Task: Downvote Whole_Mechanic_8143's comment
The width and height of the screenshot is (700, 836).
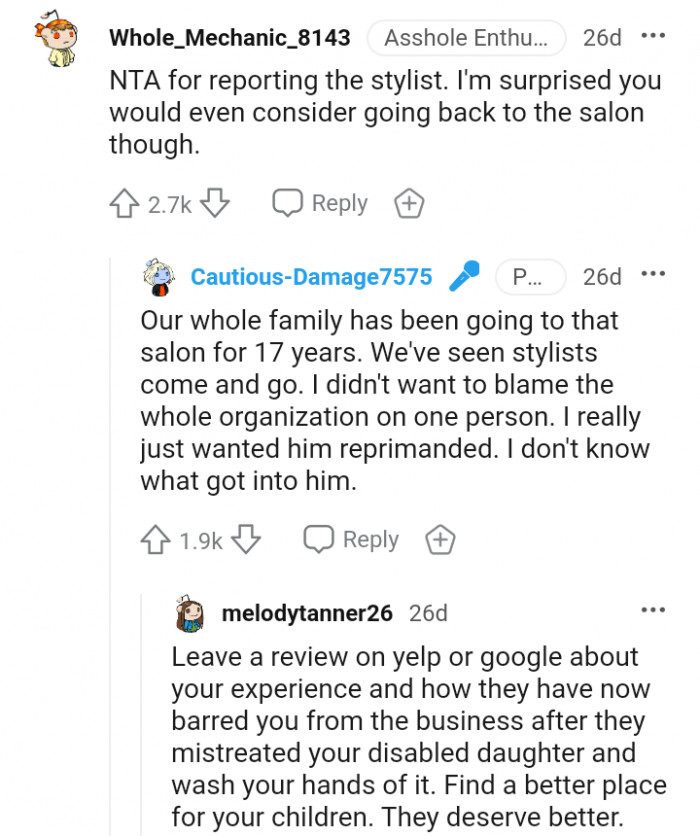Action: pos(215,204)
